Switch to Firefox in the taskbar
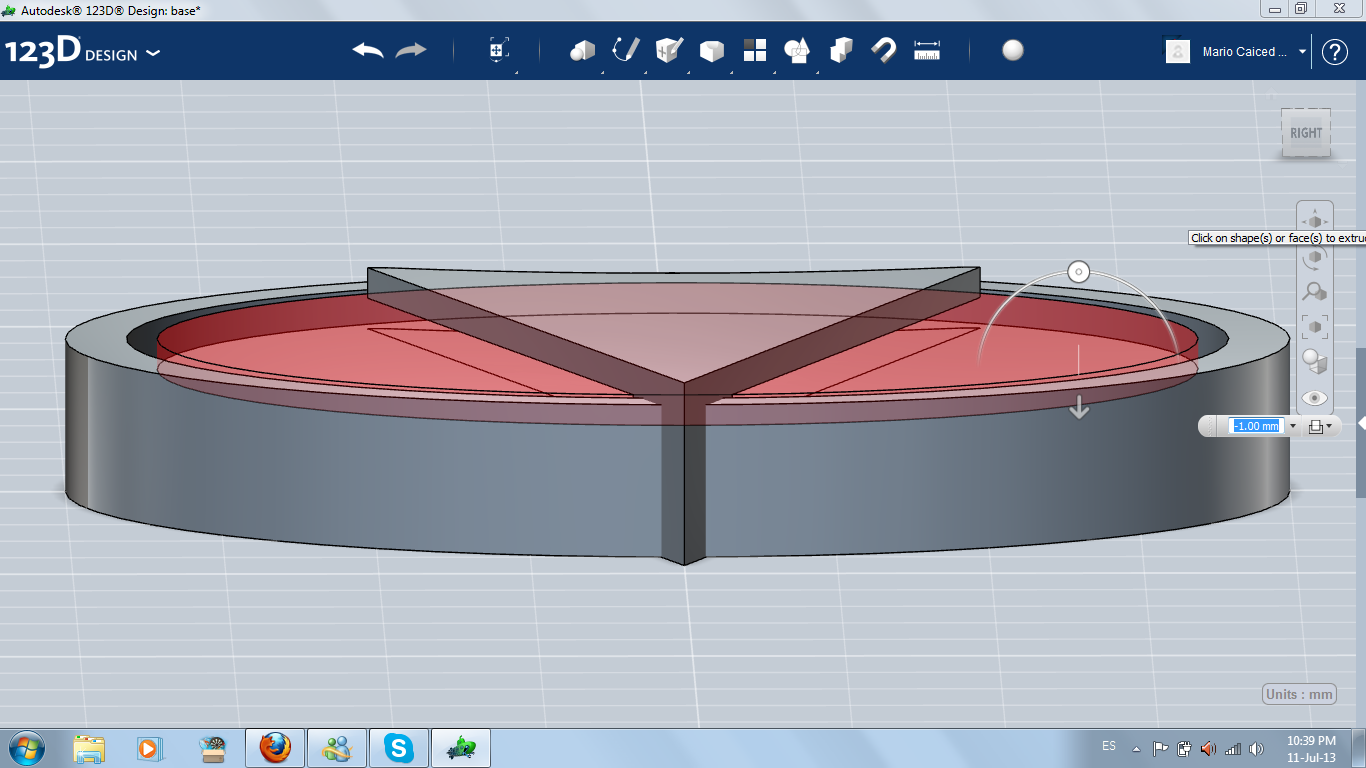This screenshot has height=768, width=1366. (275, 748)
